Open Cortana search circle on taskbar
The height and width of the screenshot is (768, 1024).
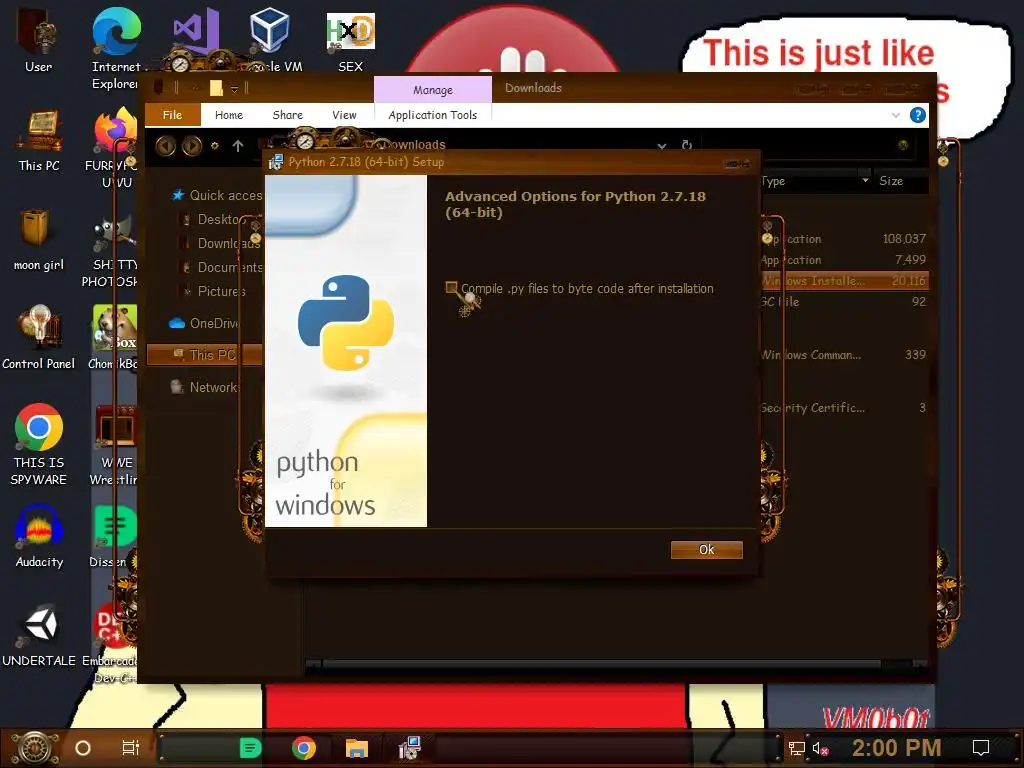pos(83,748)
